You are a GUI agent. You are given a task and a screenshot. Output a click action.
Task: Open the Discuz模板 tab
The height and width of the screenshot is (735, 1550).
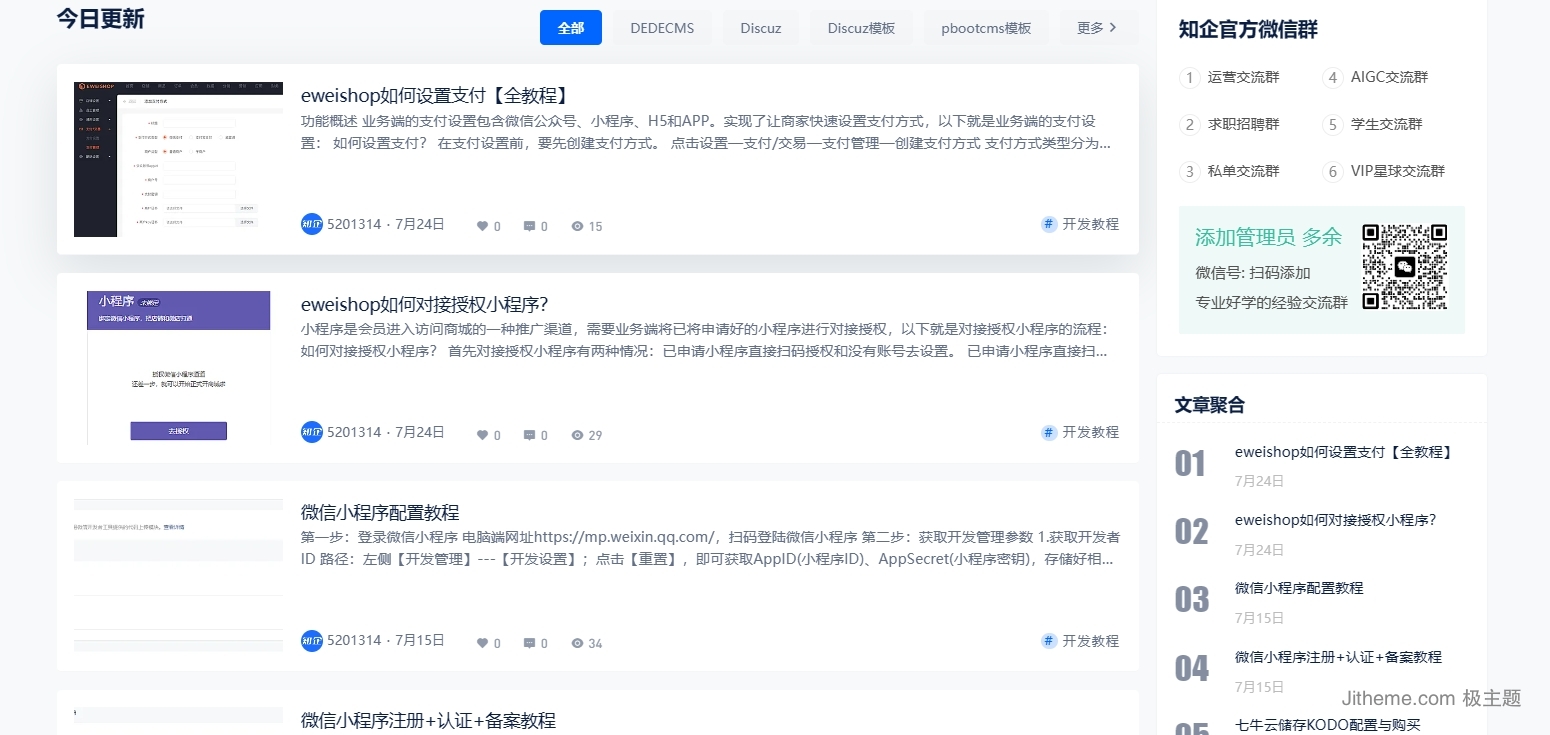(x=861, y=28)
